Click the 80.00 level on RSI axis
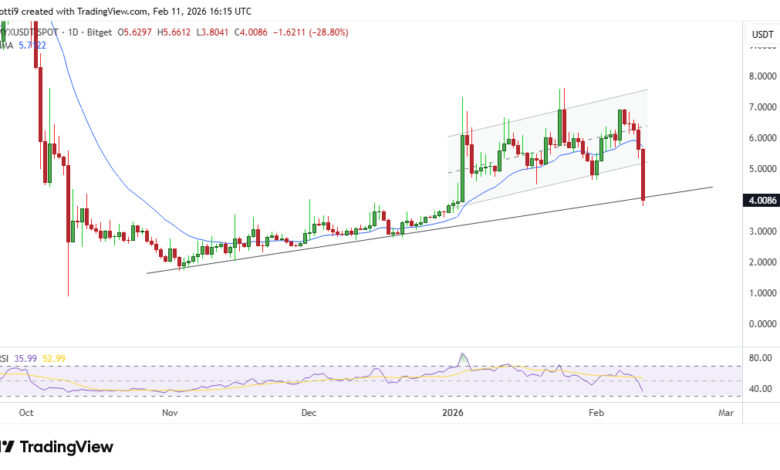The height and width of the screenshot is (470, 780). coord(762,358)
